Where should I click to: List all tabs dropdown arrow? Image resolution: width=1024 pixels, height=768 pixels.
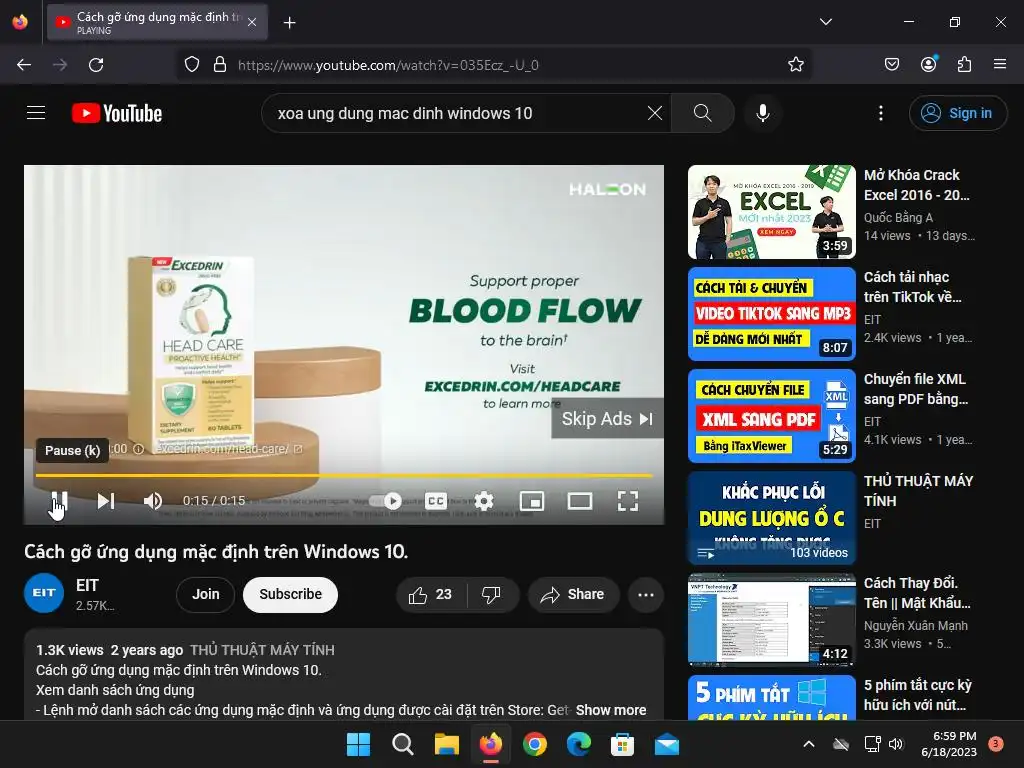[x=825, y=22]
